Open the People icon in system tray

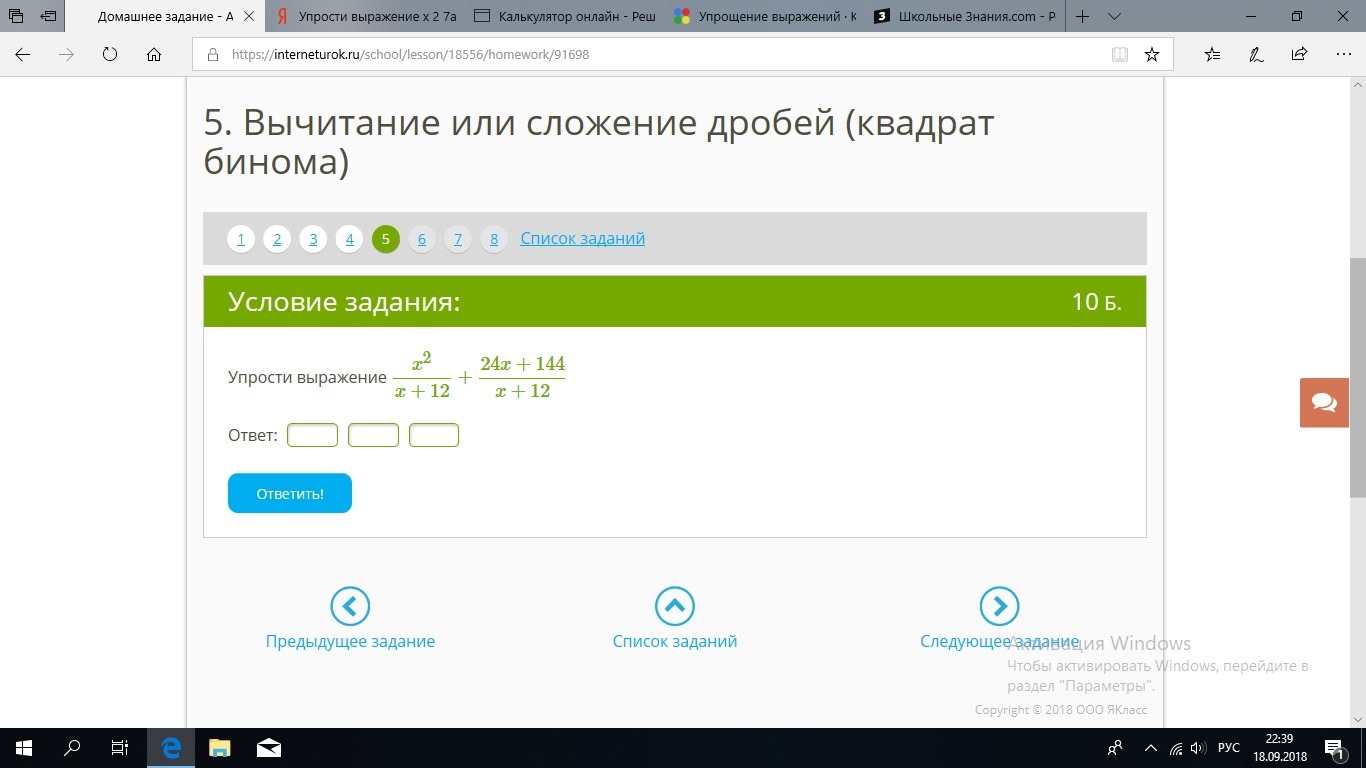click(x=1115, y=748)
